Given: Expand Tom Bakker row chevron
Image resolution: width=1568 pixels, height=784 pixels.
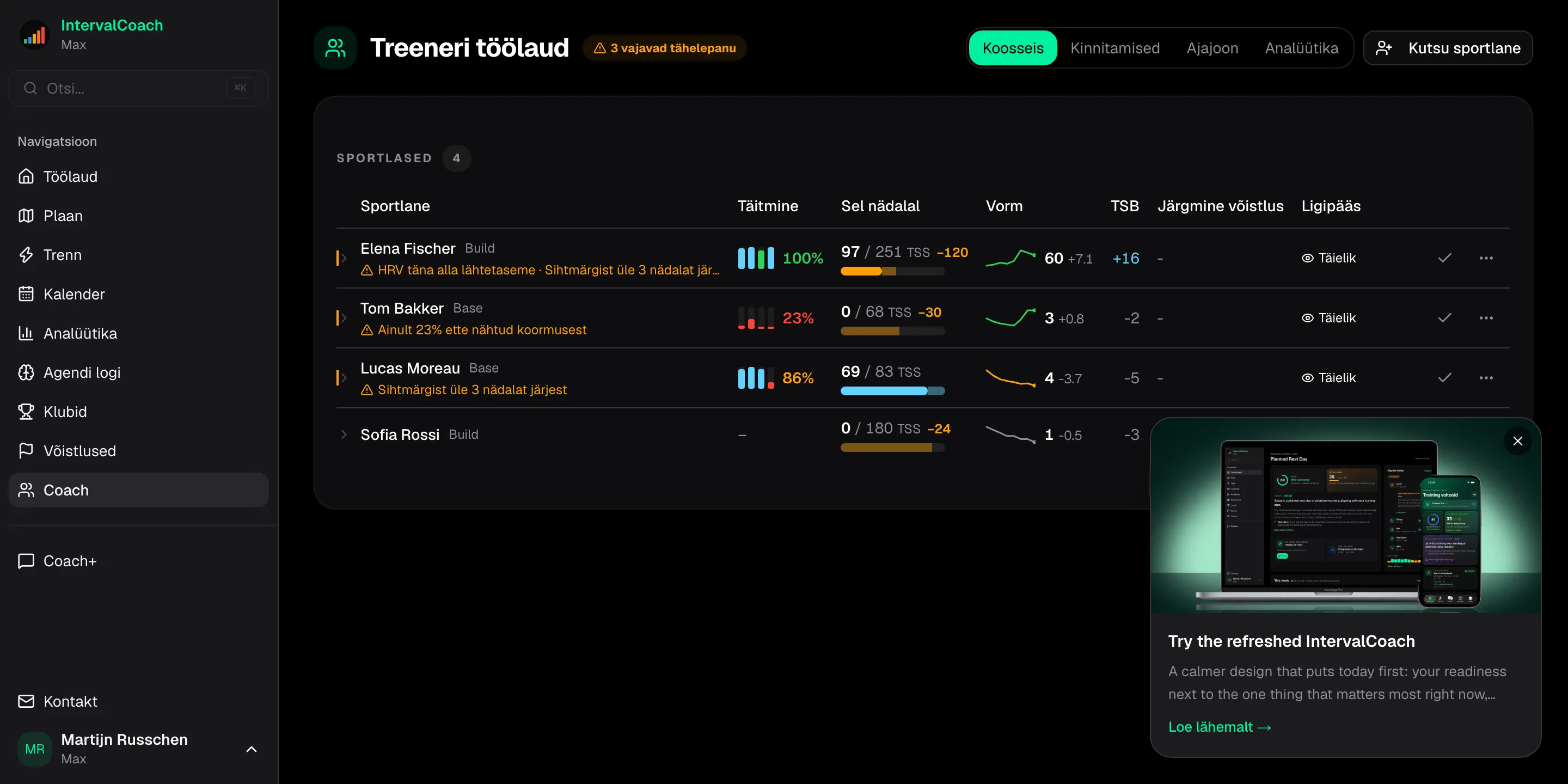Looking at the screenshot, I should [344, 318].
